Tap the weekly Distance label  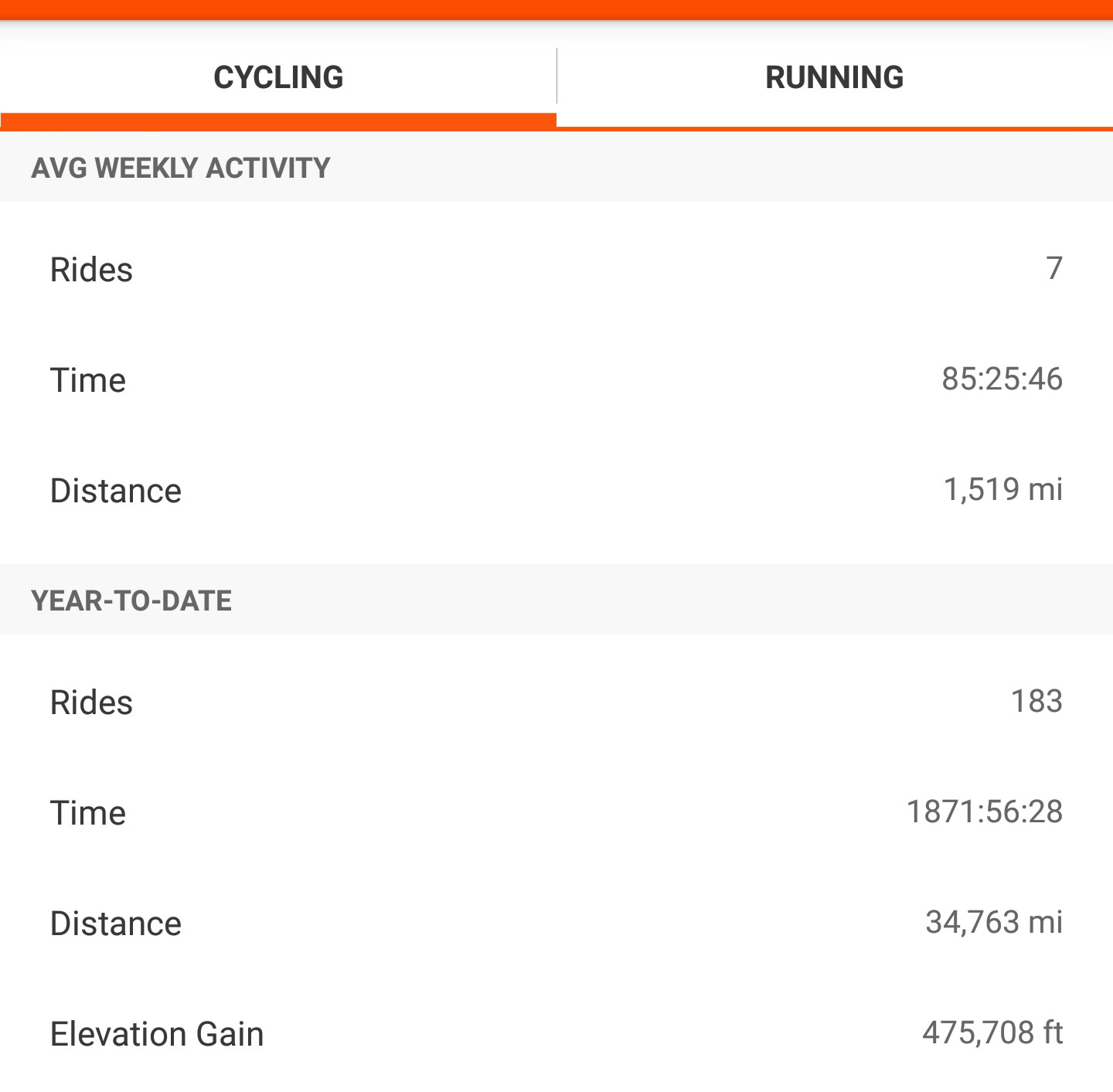tap(116, 491)
